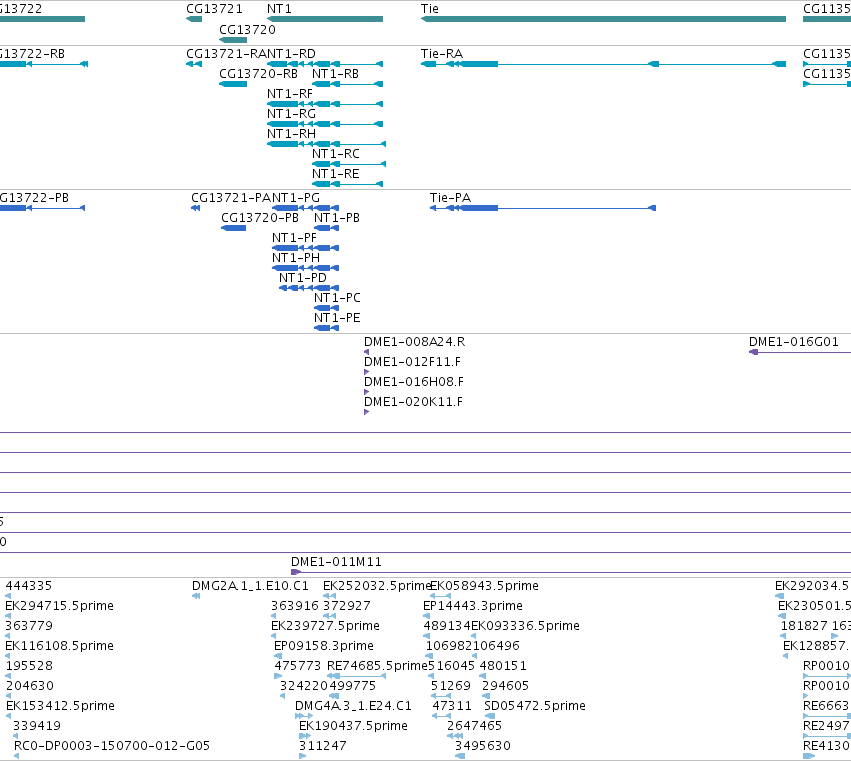Click EST label 499775
This screenshot has width=851, height=761.
click(352, 686)
